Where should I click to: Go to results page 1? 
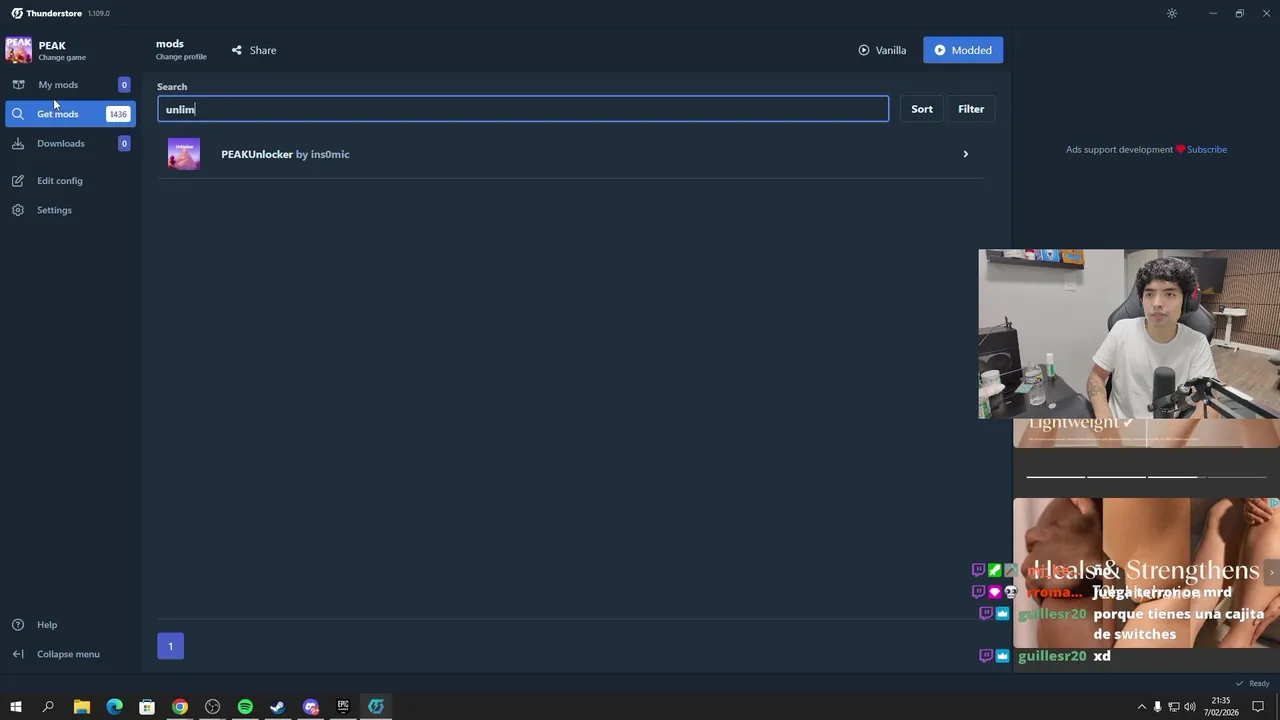tap(170, 646)
